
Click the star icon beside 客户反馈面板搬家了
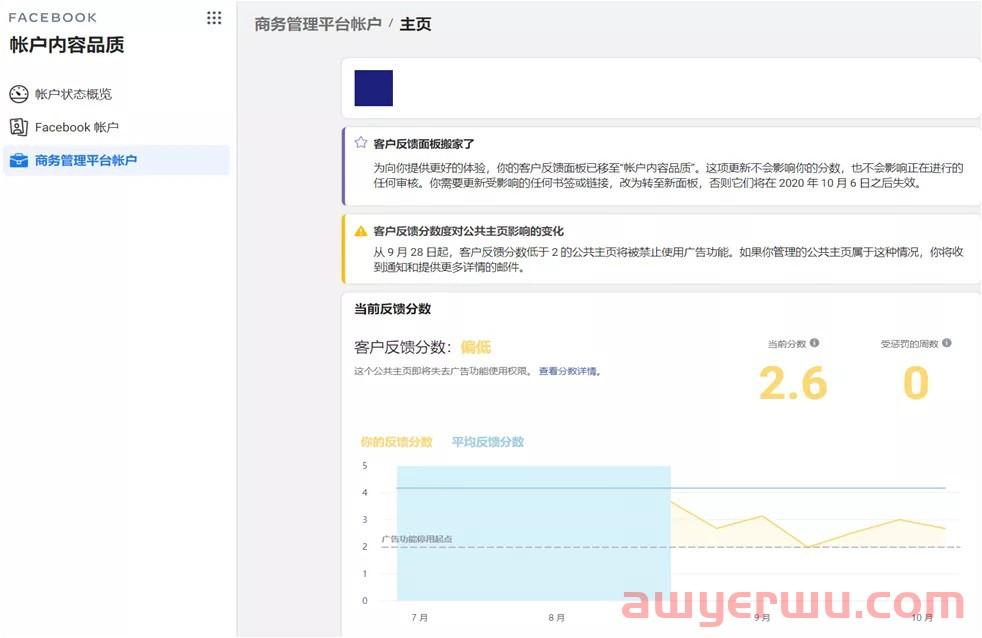[x=361, y=143]
